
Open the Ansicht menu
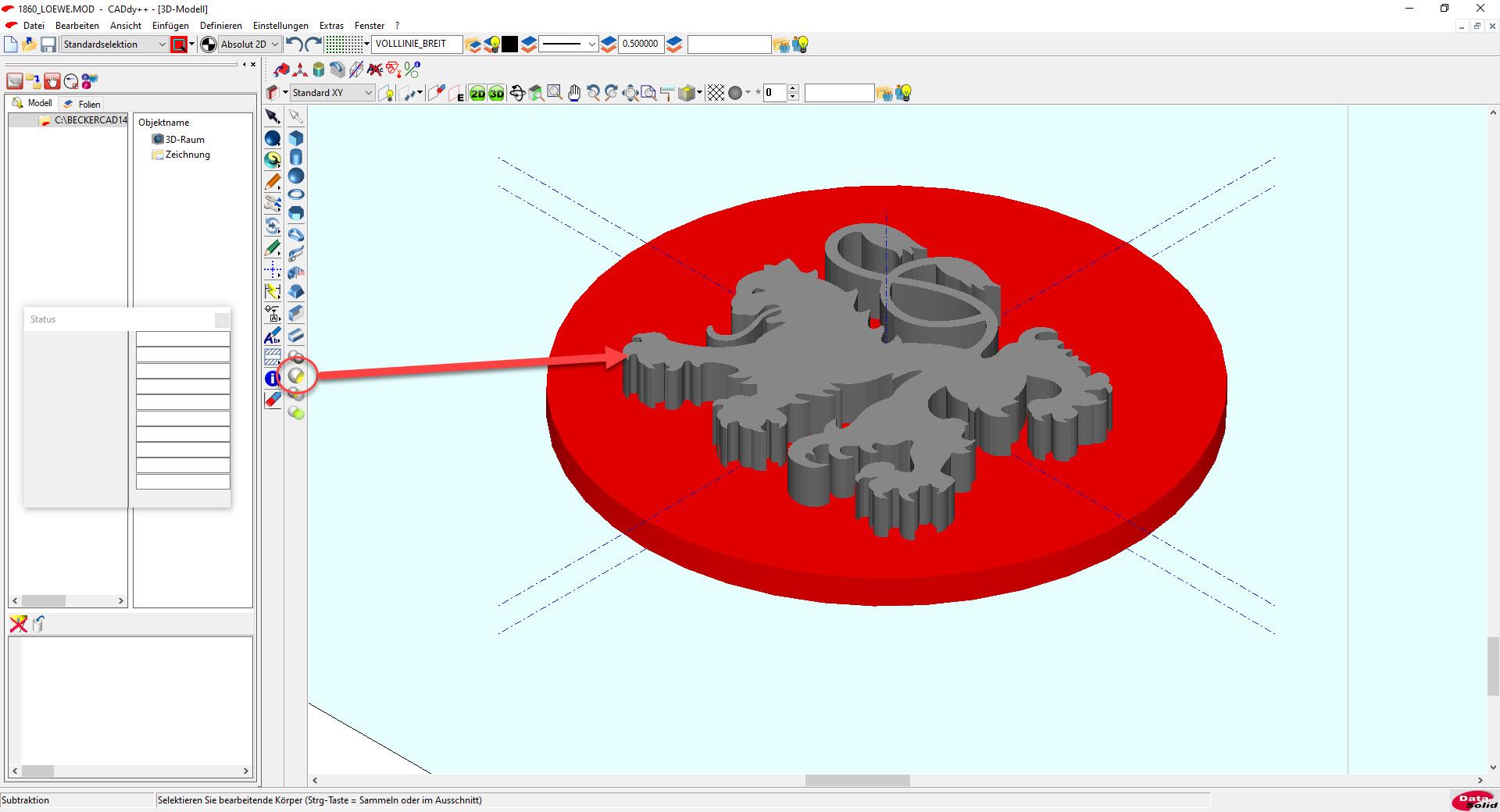pos(126,26)
